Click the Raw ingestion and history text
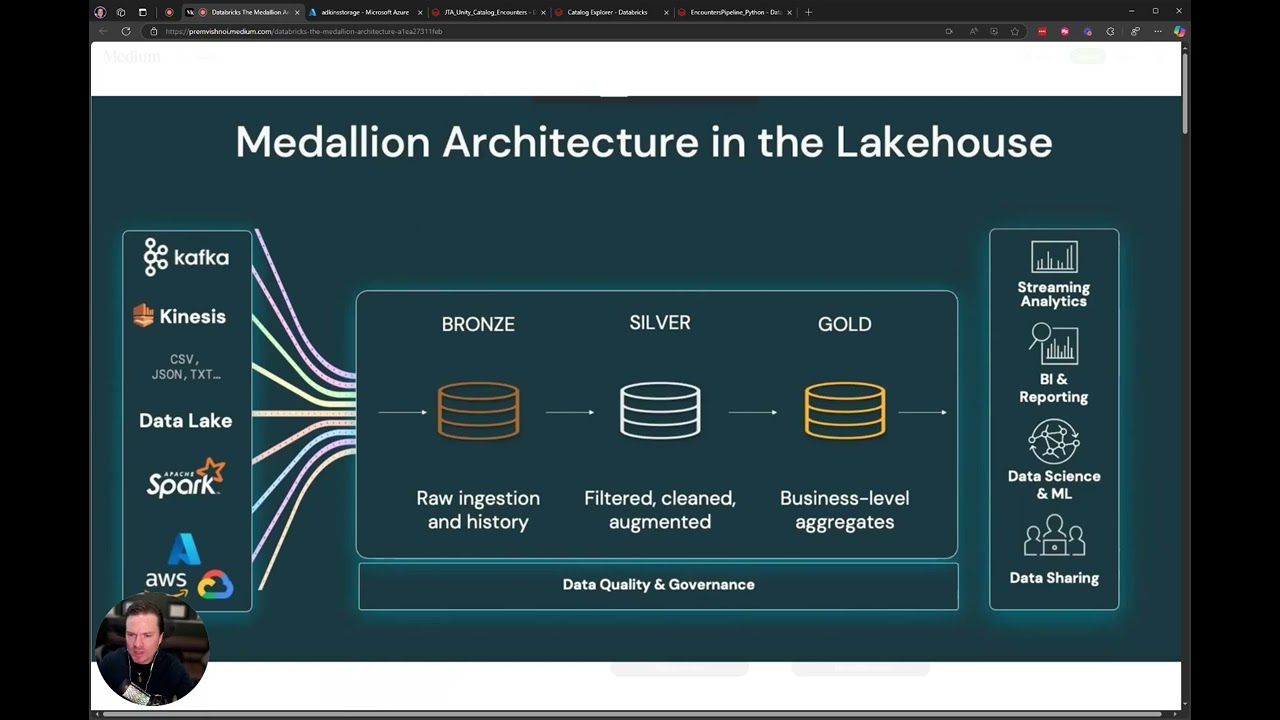 coord(478,510)
